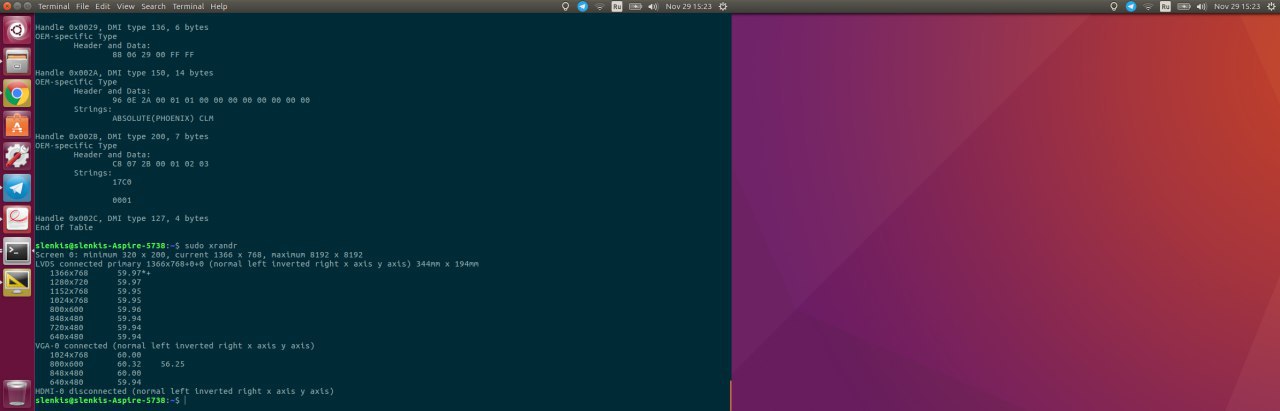Click the lightbulb indicator above the wallpaper
The image size is (1280, 411).
coord(1114,6)
